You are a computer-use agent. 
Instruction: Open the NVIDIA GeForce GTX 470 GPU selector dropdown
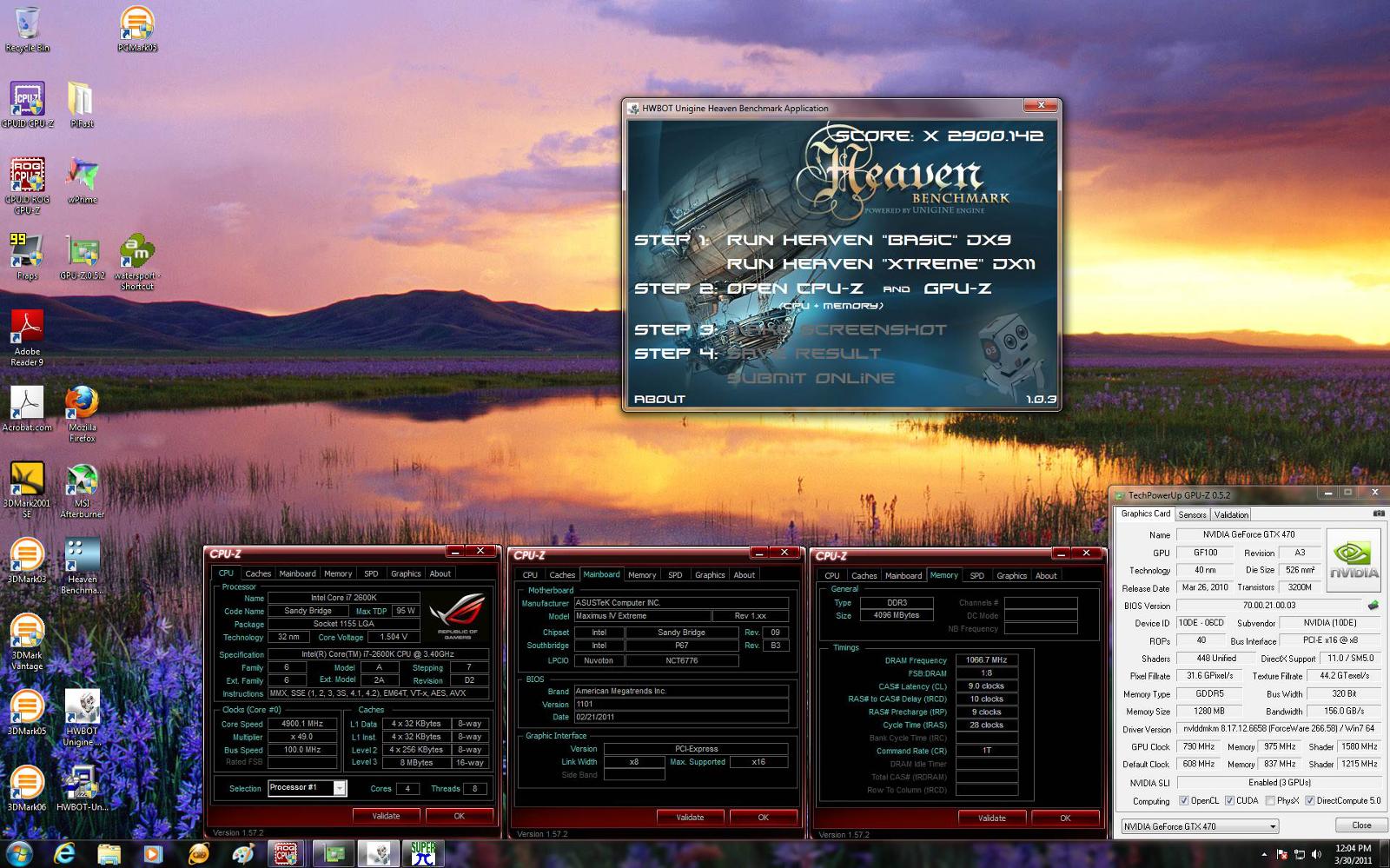pyautogui.click(x=1200, y=826)
